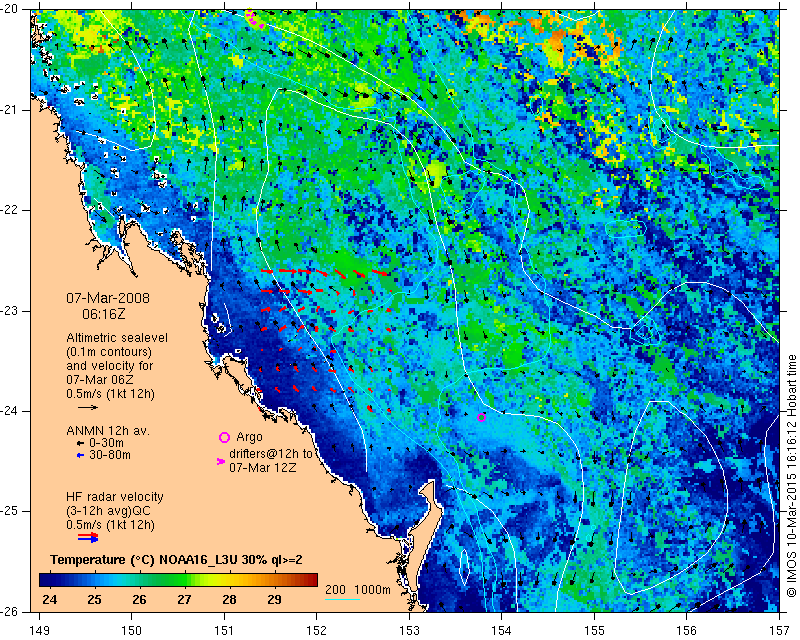Click the '30-80m' depth label

click(x=110, y=455)
